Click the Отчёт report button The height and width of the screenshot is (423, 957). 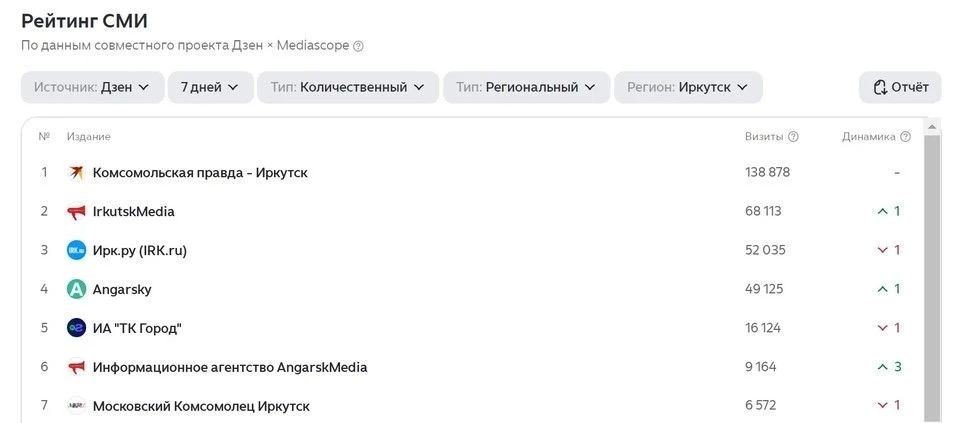900,87
